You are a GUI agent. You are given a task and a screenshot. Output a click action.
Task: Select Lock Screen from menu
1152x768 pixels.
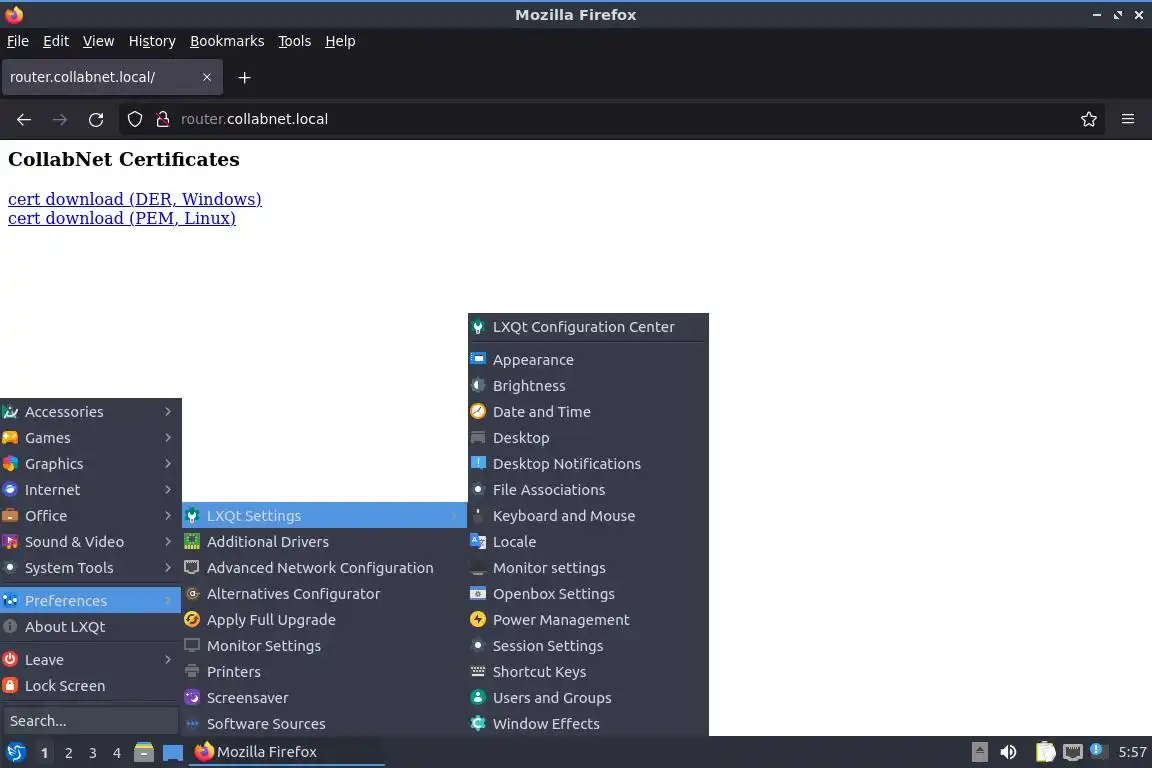90,686
